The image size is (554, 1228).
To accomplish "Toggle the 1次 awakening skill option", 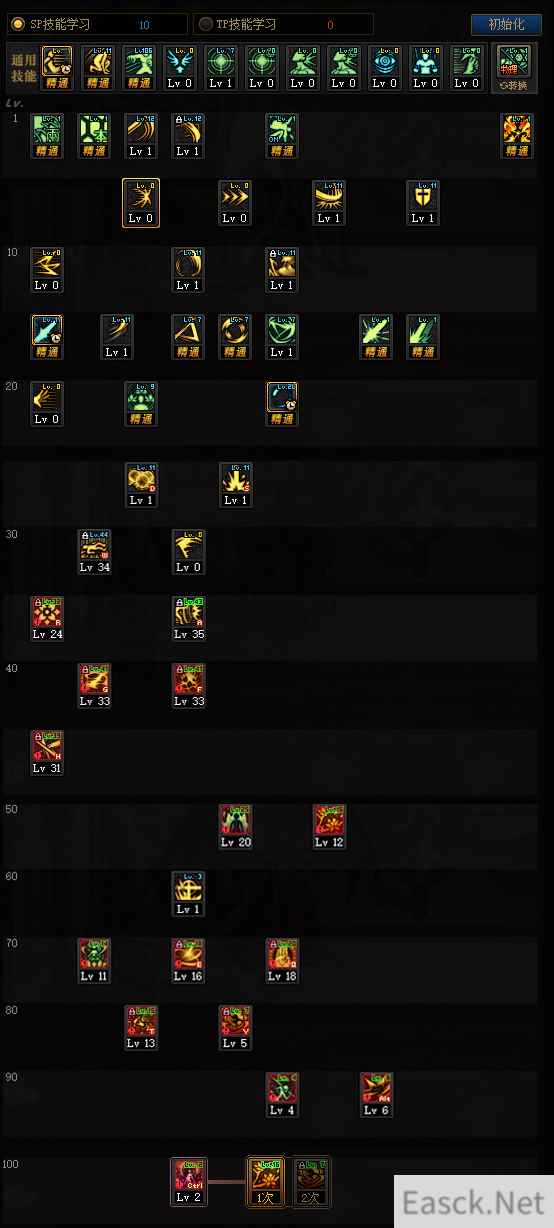I will [265, 1181].
